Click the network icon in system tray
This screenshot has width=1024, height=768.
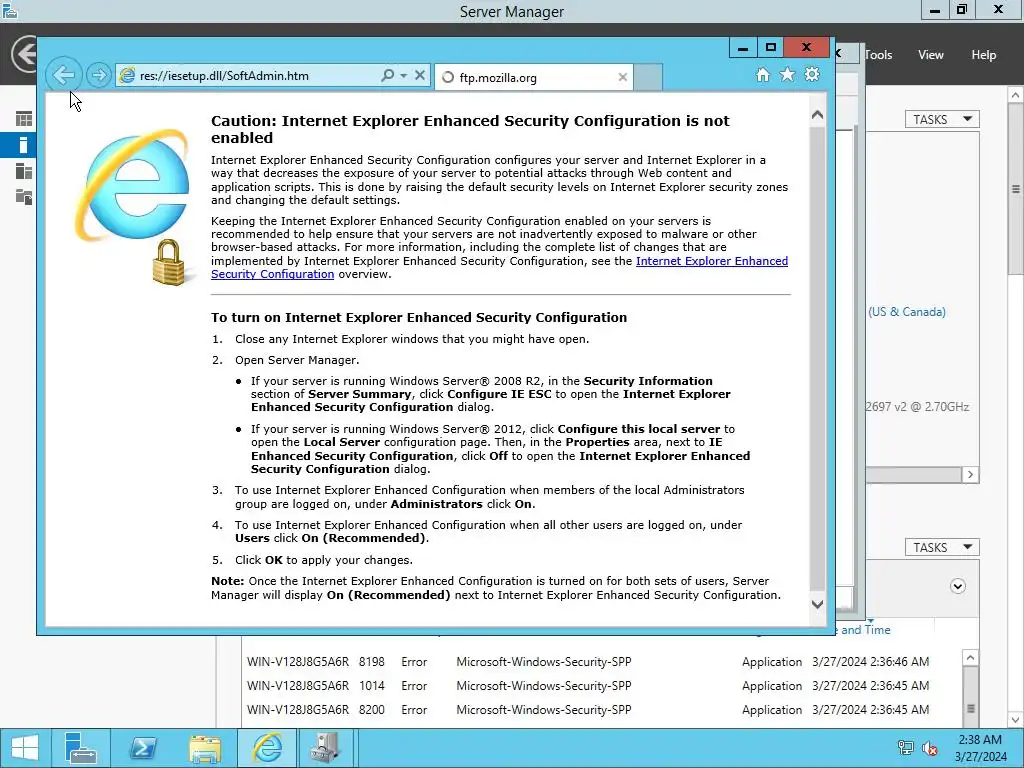[906, 748]
